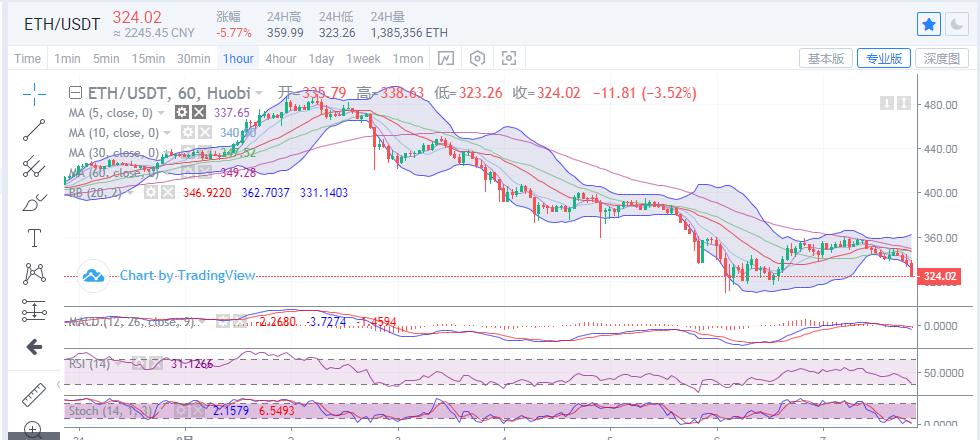Open settings gear for MA 30 indicator
Image resolution: width=980 pixels, height=440 pixels.
tap(187, 152)
